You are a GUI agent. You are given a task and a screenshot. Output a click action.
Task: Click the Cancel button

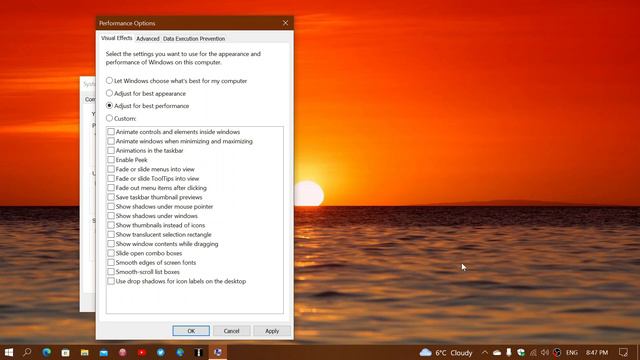tap(231, 331)
